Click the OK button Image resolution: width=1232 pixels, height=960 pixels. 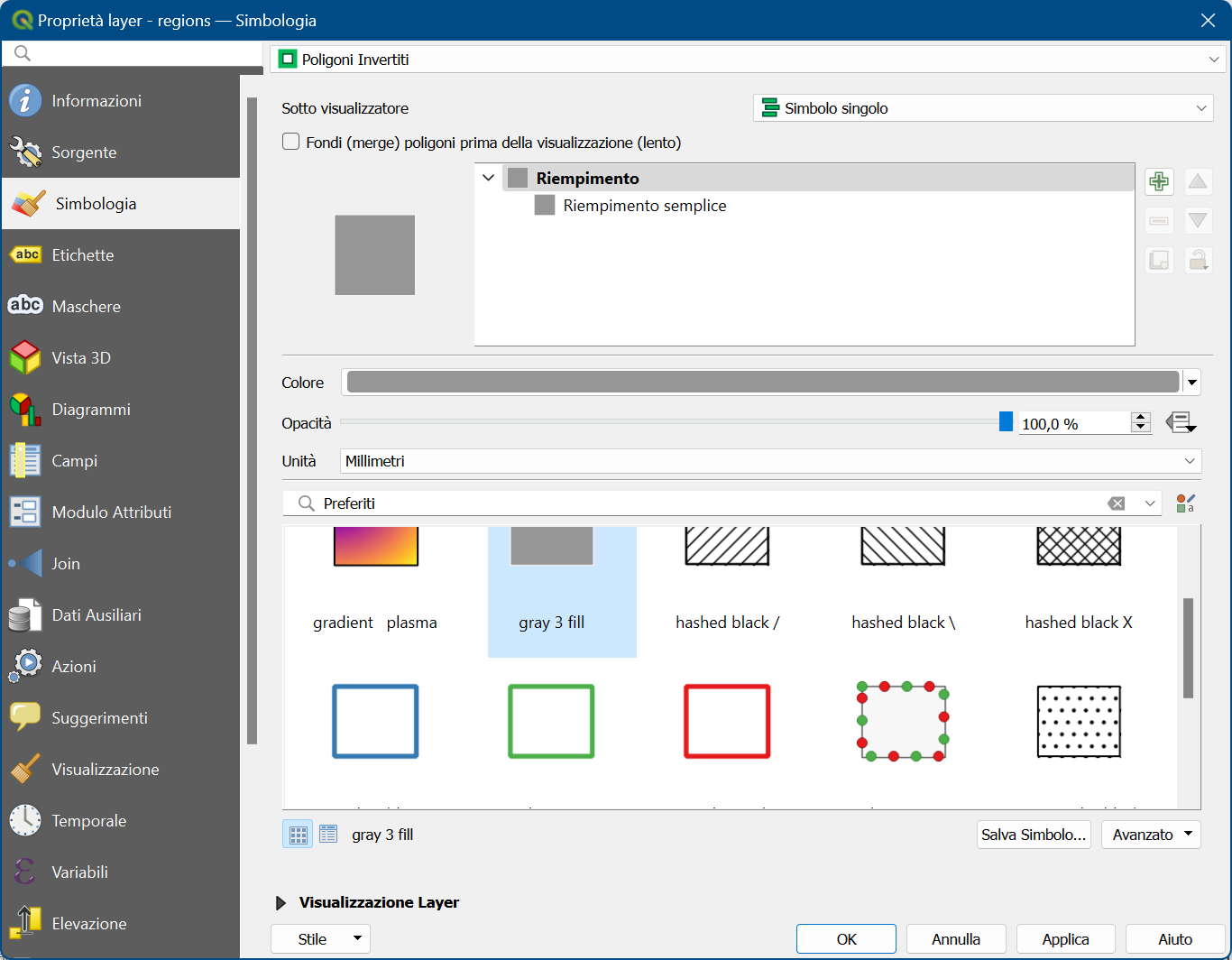[846, 939]
